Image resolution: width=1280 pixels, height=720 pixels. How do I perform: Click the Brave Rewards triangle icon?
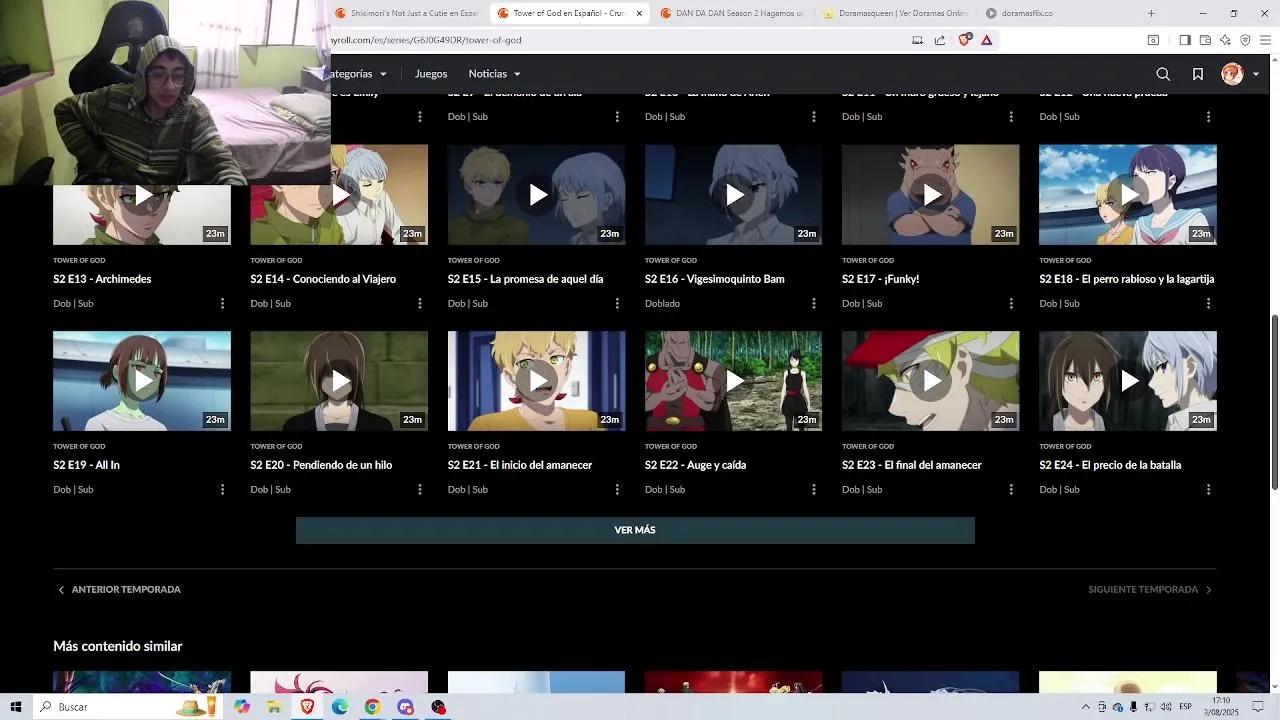[987, 40]
